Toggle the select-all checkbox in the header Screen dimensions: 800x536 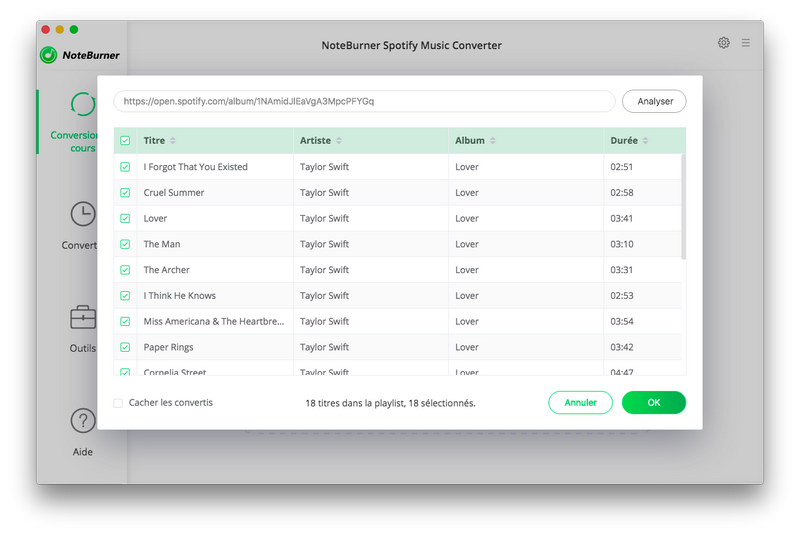pos(125,141)
